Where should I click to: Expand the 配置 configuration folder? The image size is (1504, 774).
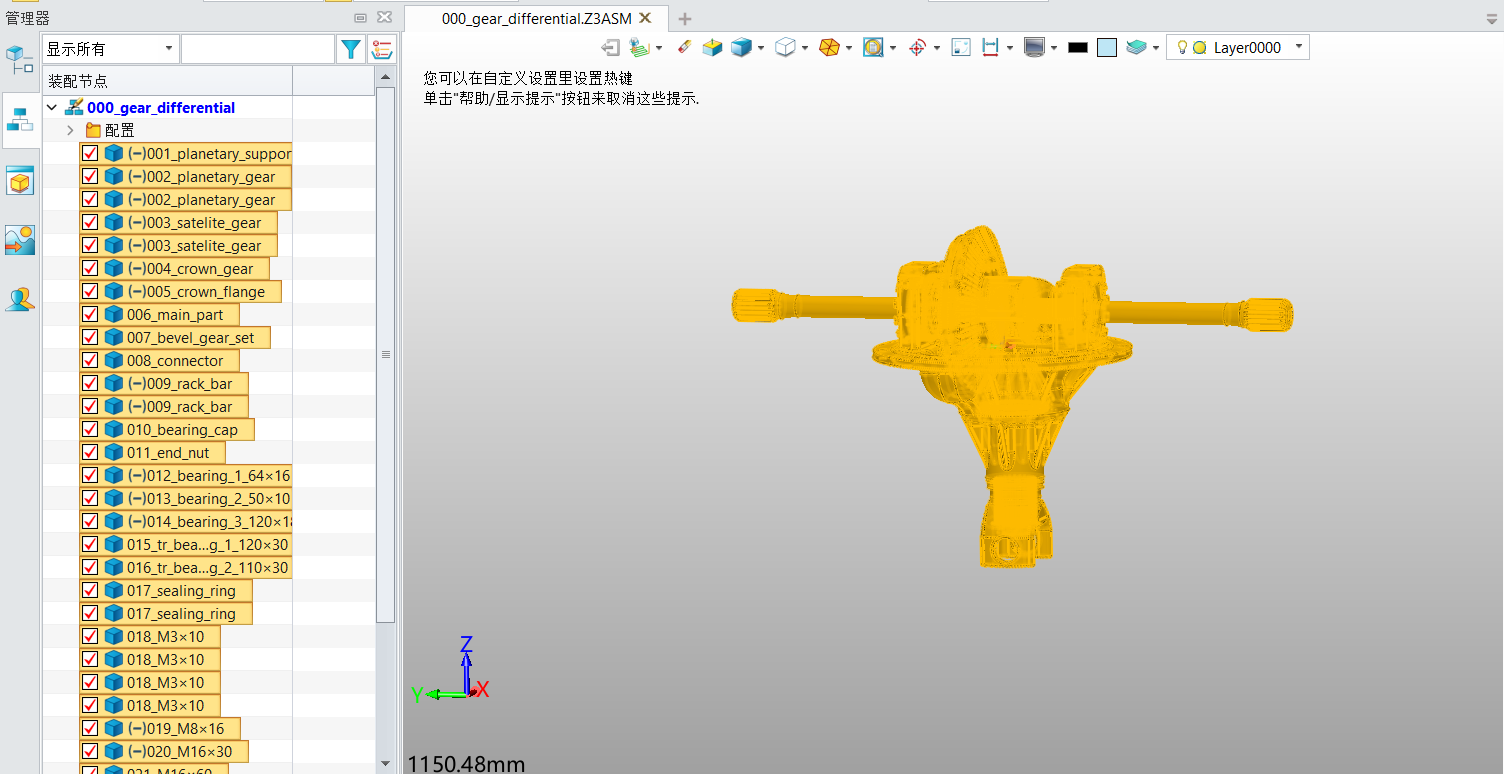[x=70, y=130]
